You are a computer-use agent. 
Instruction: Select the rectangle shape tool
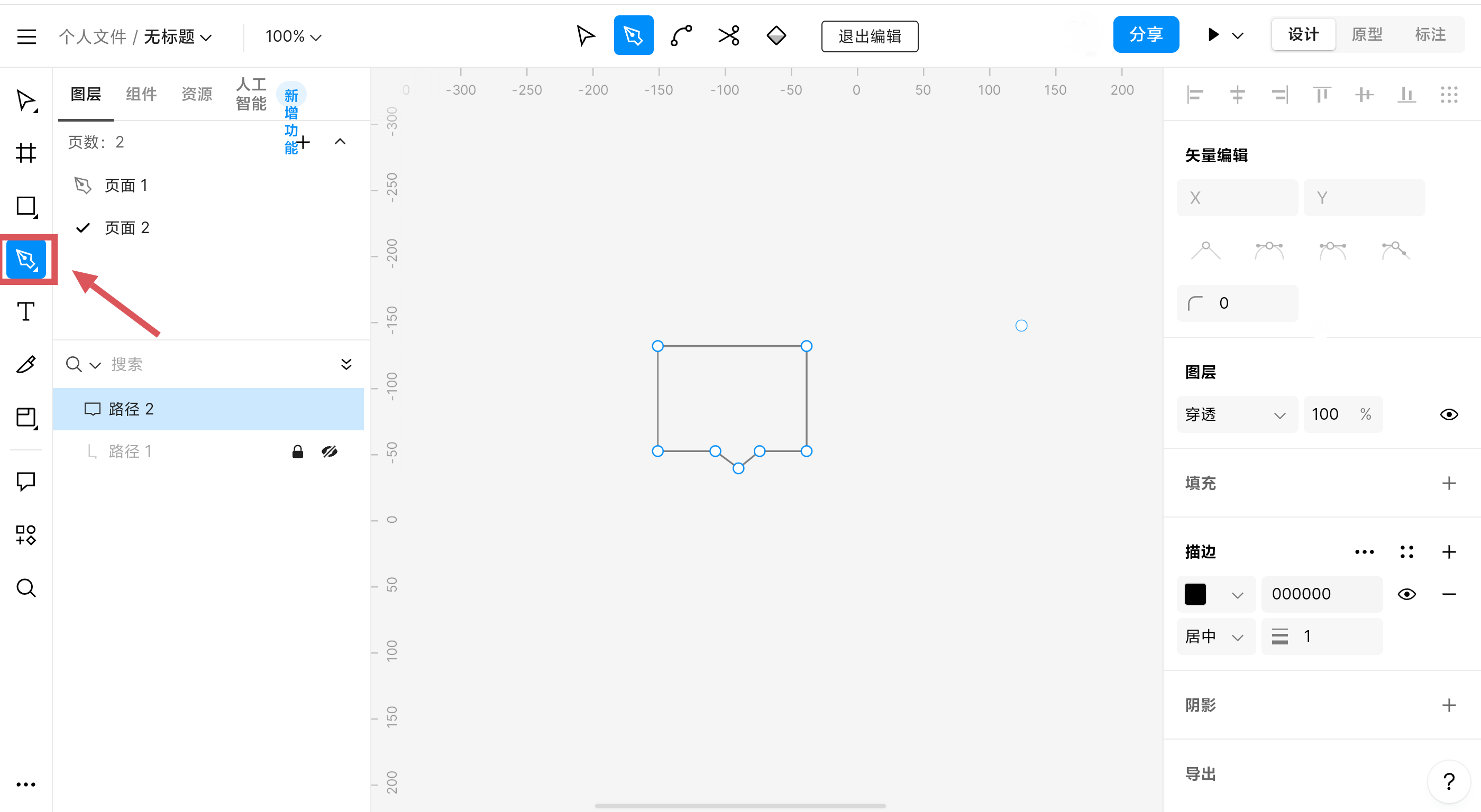click(26, 206)
